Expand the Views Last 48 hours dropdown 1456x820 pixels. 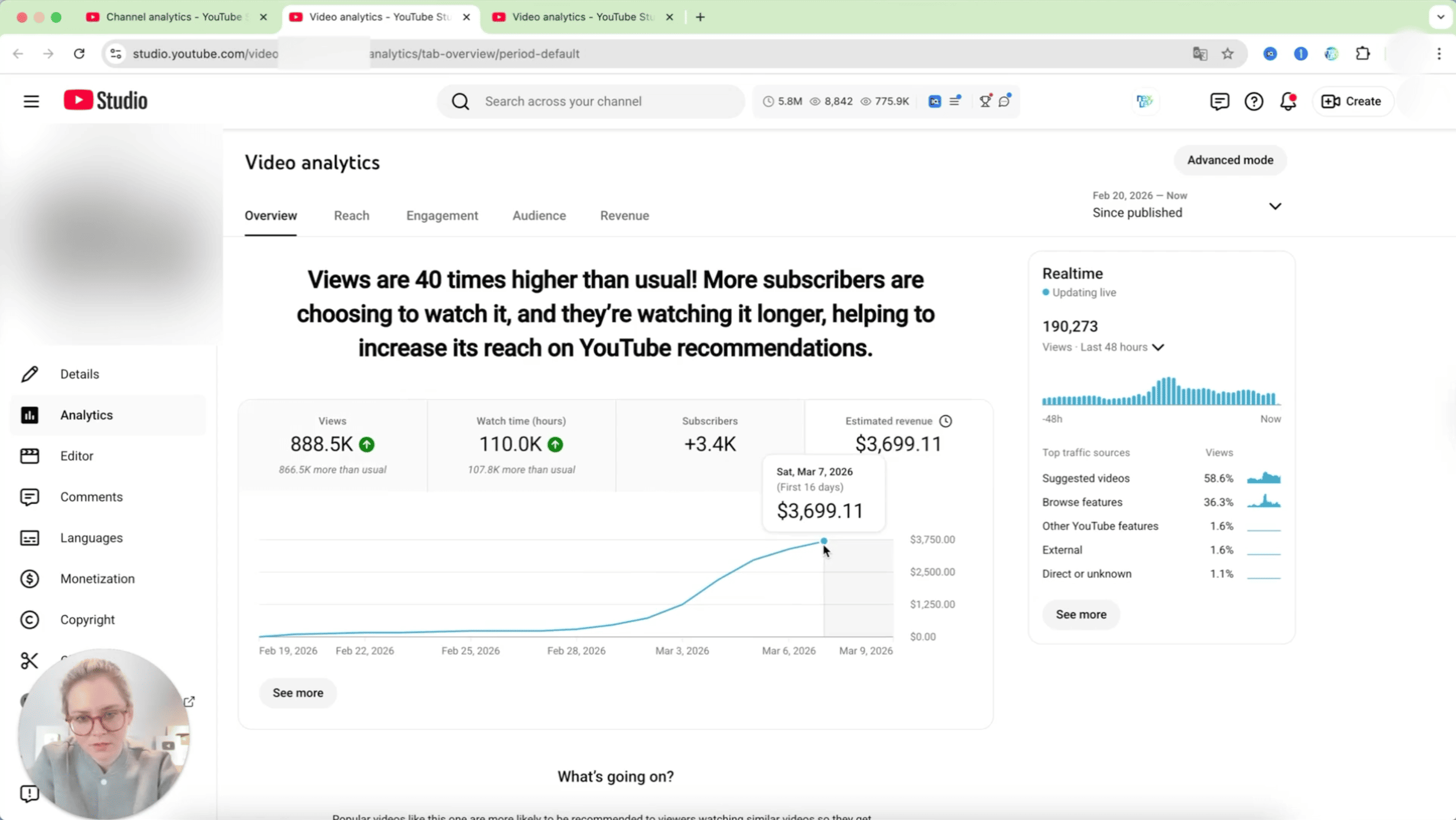coord(1158,347)
